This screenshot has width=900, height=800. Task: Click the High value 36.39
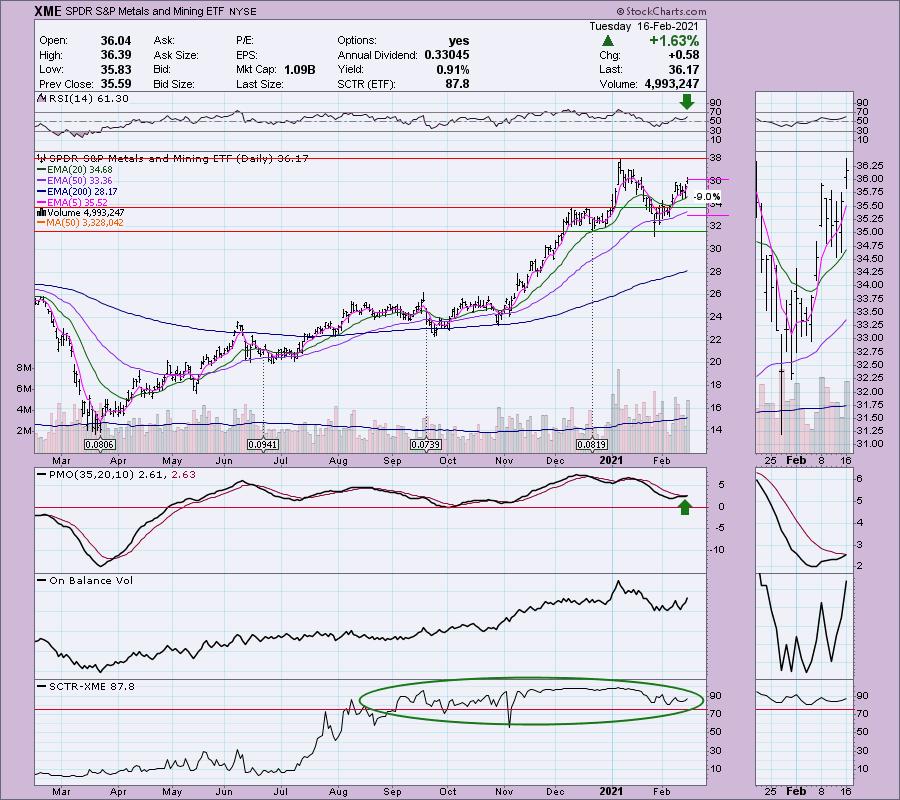click(115, 55)
